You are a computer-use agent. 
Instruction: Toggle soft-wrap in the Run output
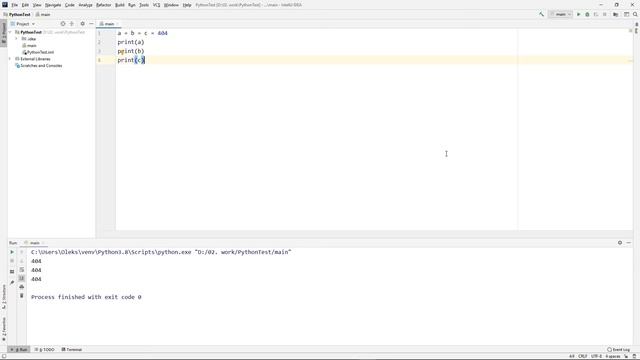pos(22,270)
